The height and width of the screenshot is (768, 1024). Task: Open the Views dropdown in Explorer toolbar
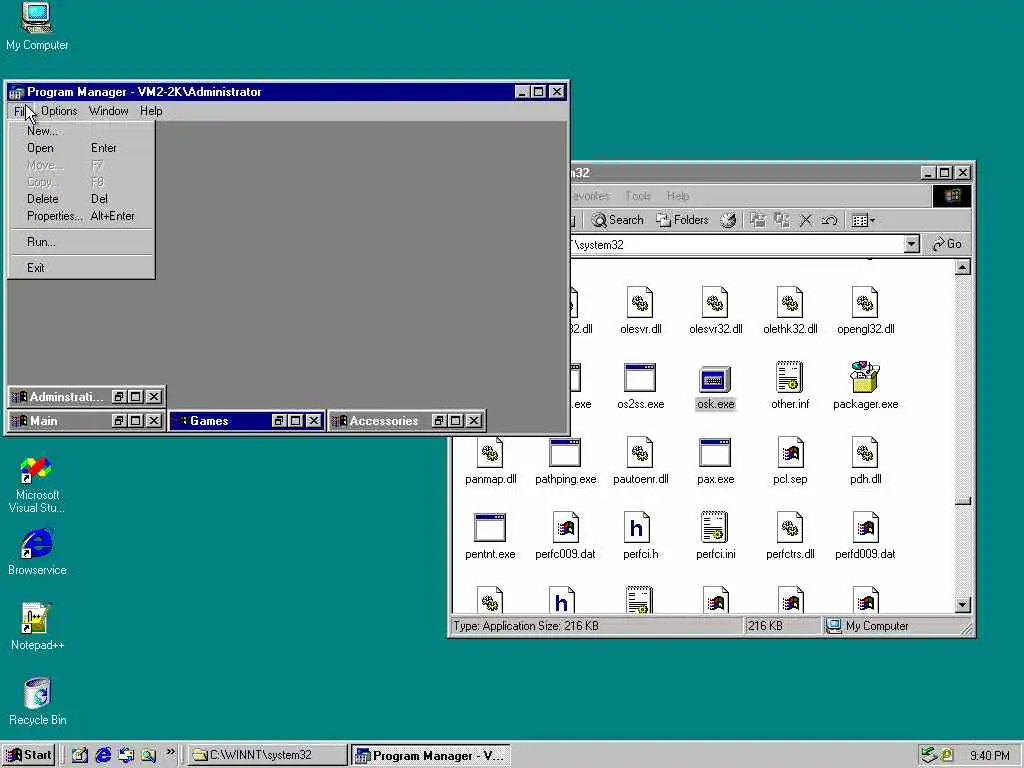point(863,220)
